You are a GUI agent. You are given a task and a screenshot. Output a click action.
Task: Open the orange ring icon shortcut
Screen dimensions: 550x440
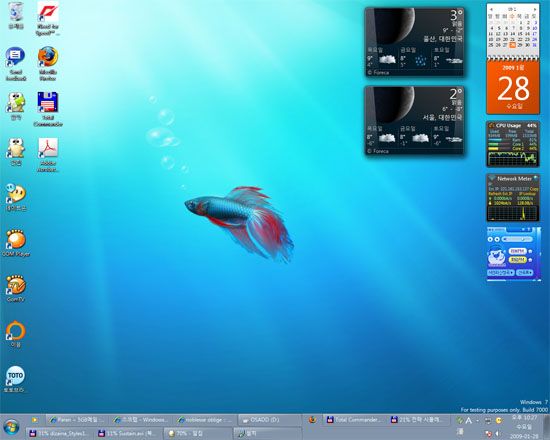(15, 334)
